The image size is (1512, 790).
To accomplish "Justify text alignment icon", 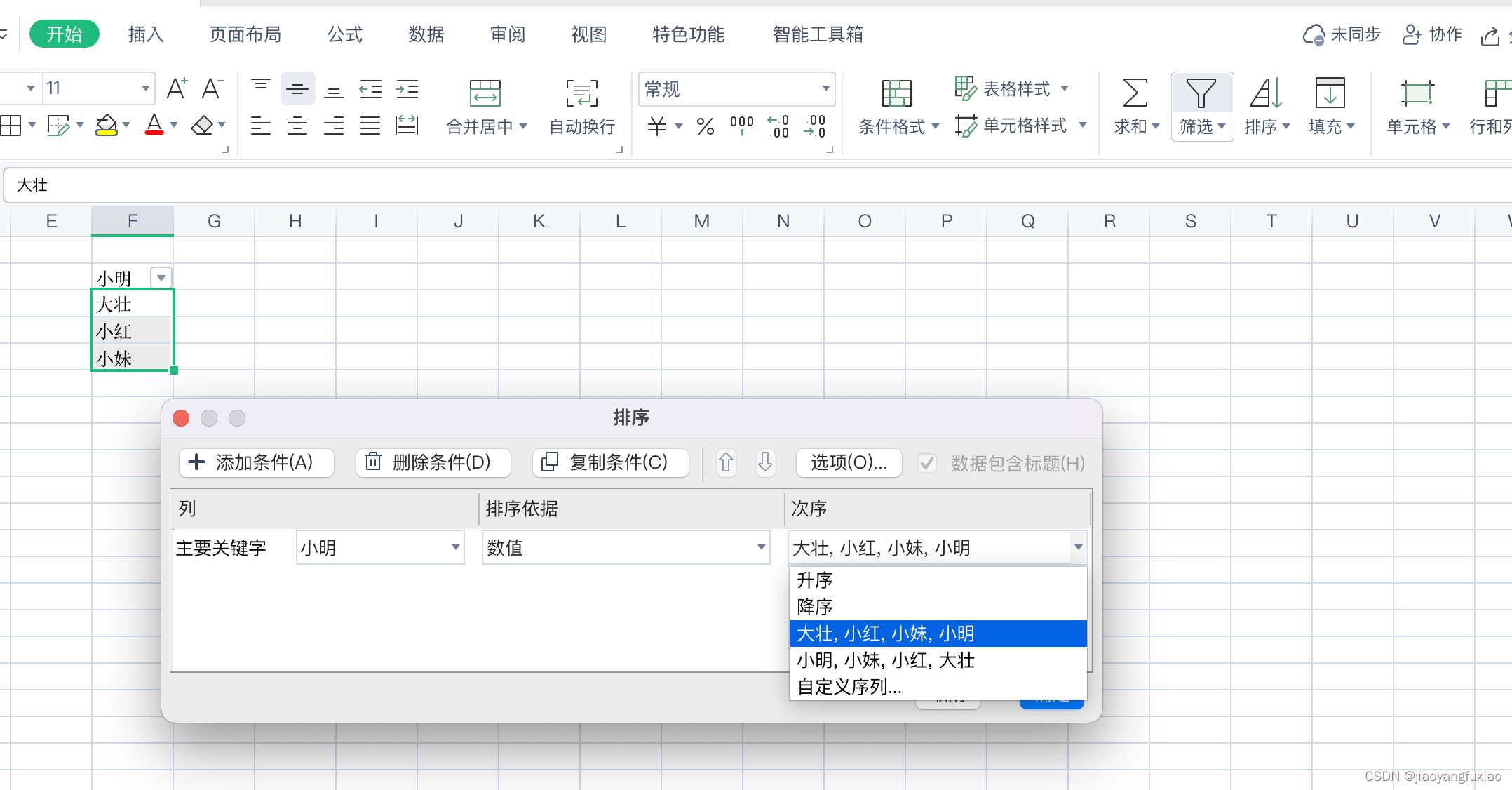I will (x=370, y=126).
